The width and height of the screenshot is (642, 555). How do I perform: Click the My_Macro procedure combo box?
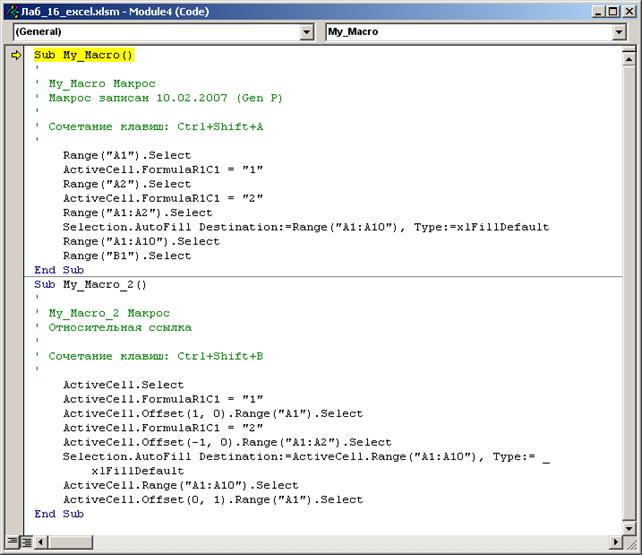point(476,32)
